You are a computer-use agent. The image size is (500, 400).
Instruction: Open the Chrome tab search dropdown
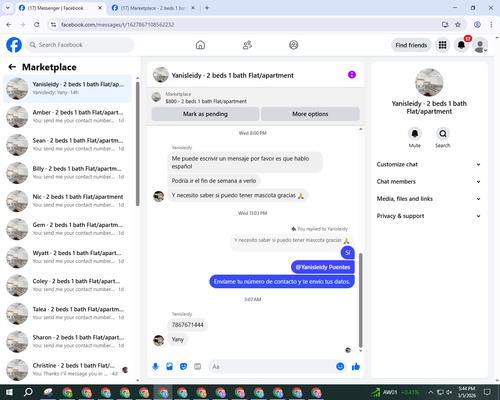tap(8, 8)
